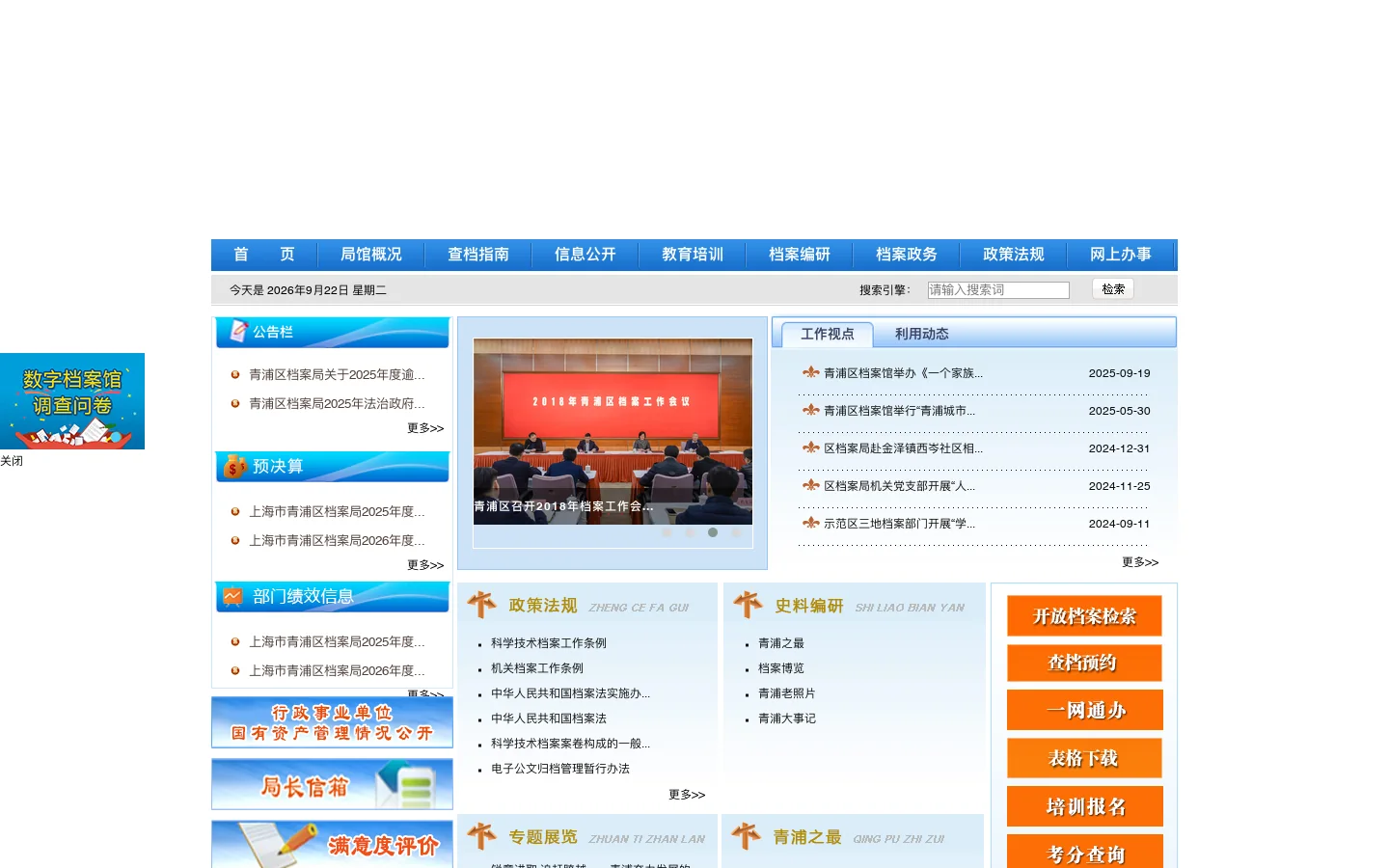This screenshot has width=1389, height=868.
Task: Click the 查档预约 orange button
Action: pyautogui.click(x=1084, y=664)
